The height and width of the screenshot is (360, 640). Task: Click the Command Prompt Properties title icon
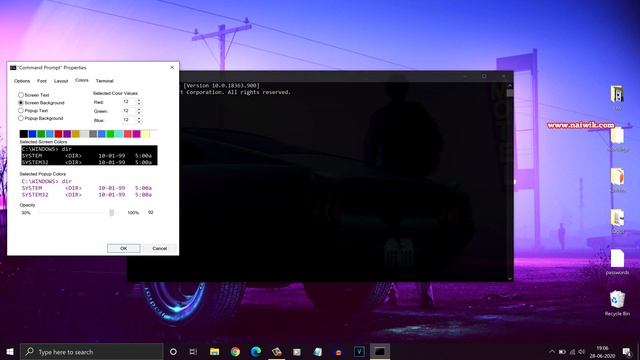(13, 67)
